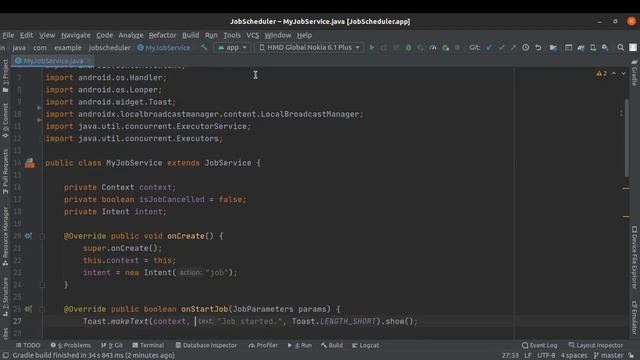
Task: Open the Pull Requests tool window
Action: [x=5, y=171]
